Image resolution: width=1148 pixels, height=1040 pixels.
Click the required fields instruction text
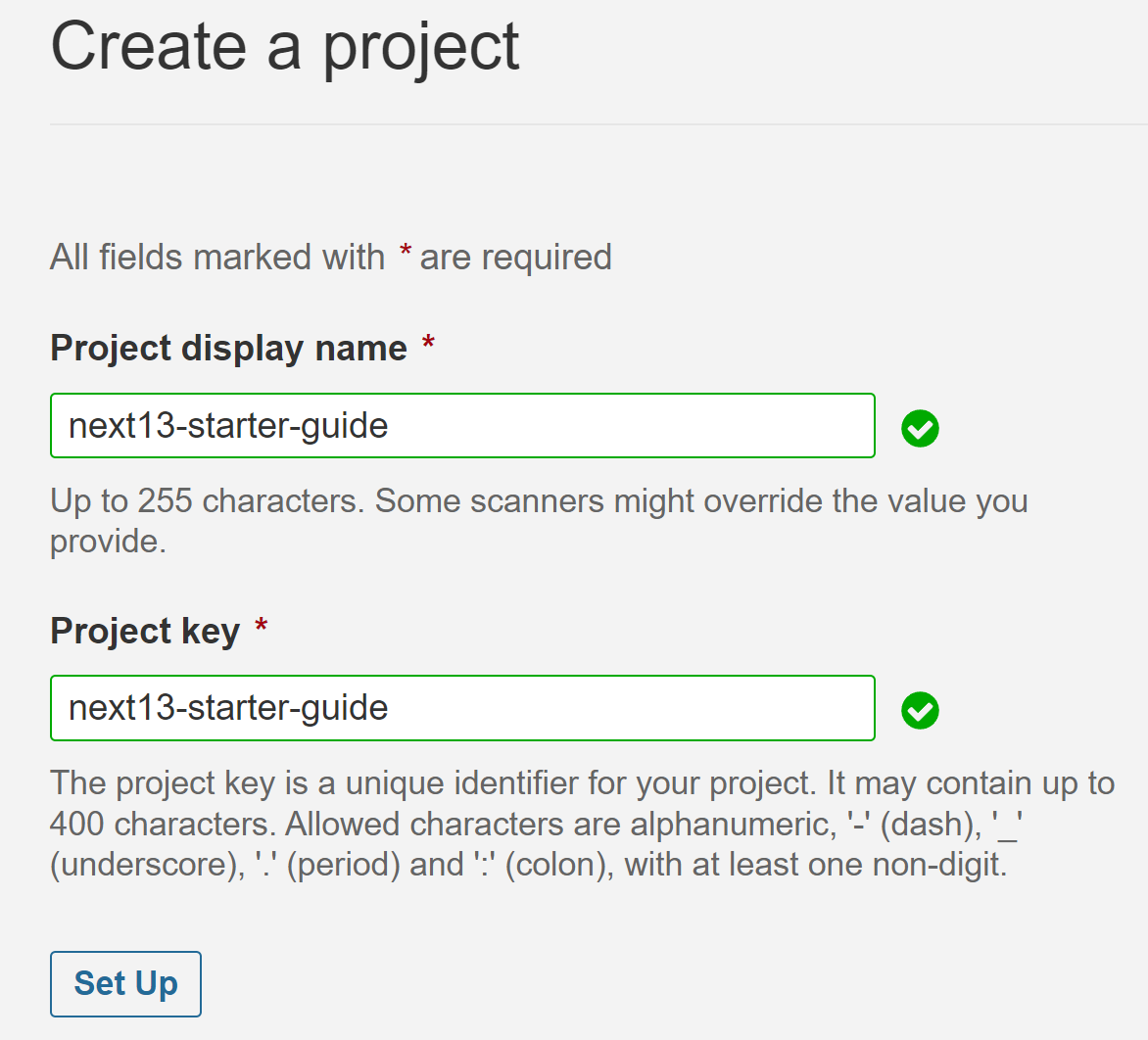[x=330, y=257]
